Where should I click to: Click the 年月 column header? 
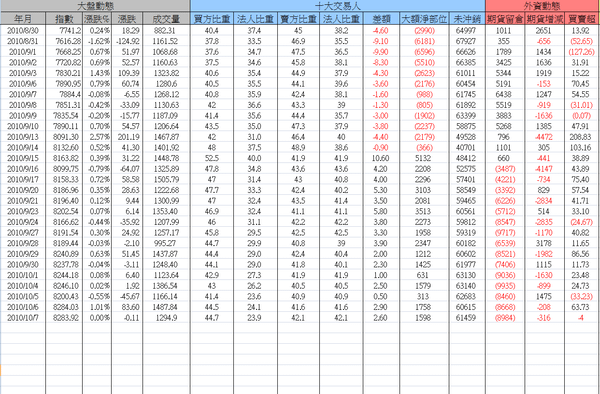[x=23, y=18]
